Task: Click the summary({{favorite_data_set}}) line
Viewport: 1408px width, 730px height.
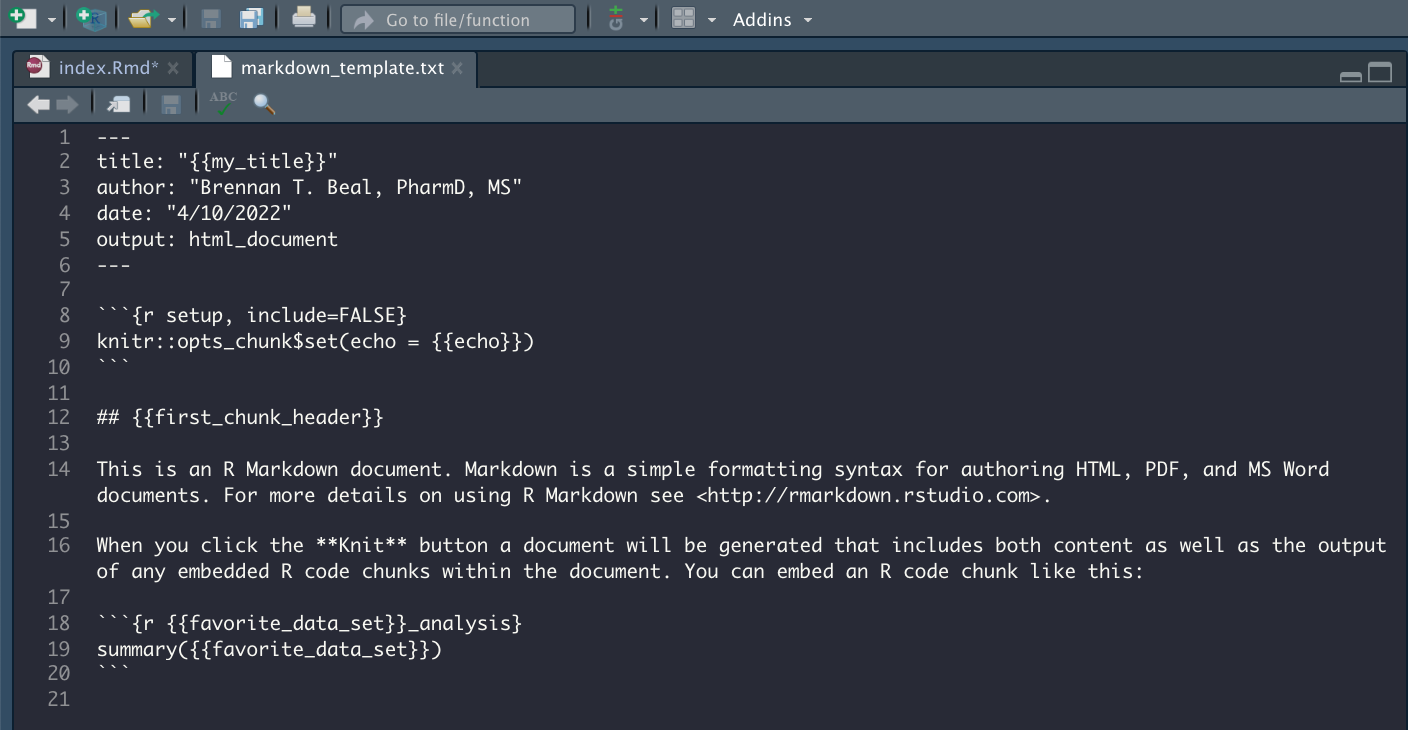Action: pyautogui.click(x=269, y=649)
